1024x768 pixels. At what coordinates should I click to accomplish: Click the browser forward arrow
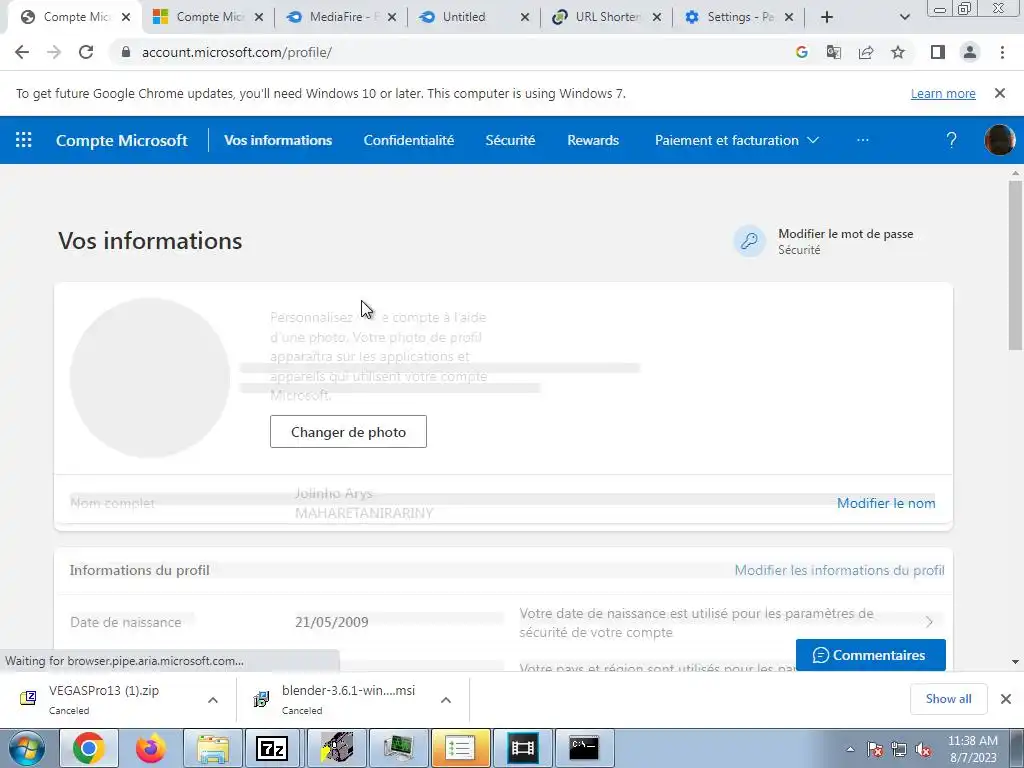54,52
